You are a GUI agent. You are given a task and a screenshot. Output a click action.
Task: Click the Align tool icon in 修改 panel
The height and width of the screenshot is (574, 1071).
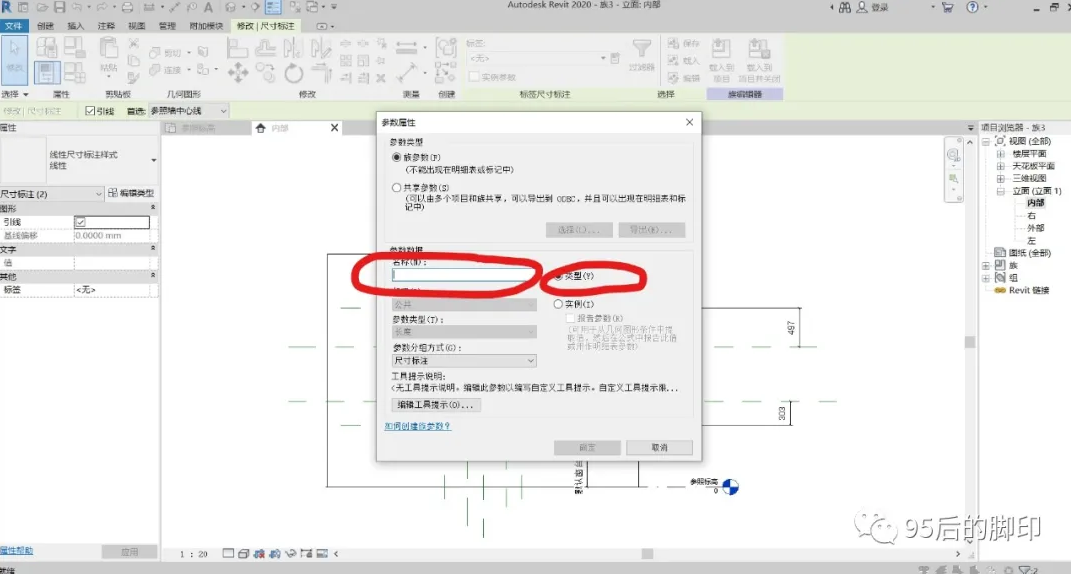(237, 48)
